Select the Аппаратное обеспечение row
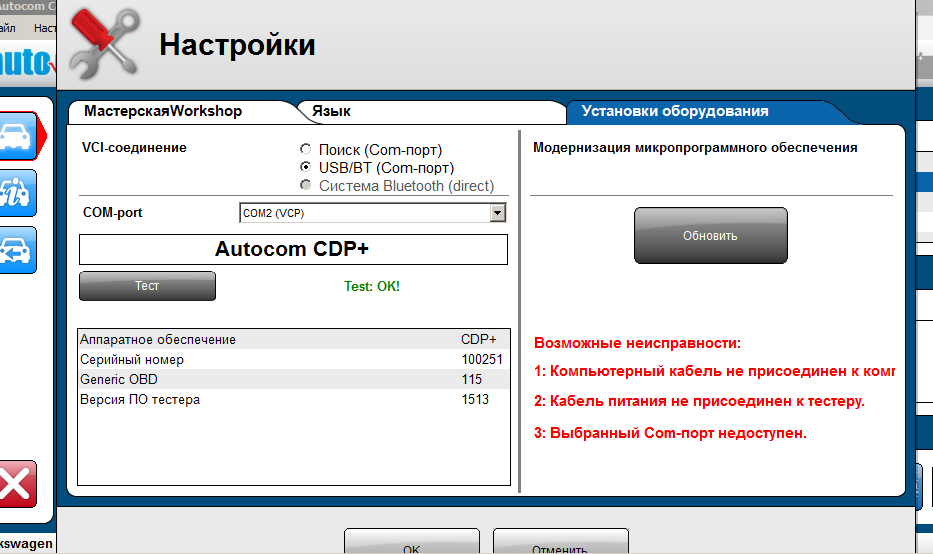This screenshot has height=554, width=933. (x=294, y=339)
